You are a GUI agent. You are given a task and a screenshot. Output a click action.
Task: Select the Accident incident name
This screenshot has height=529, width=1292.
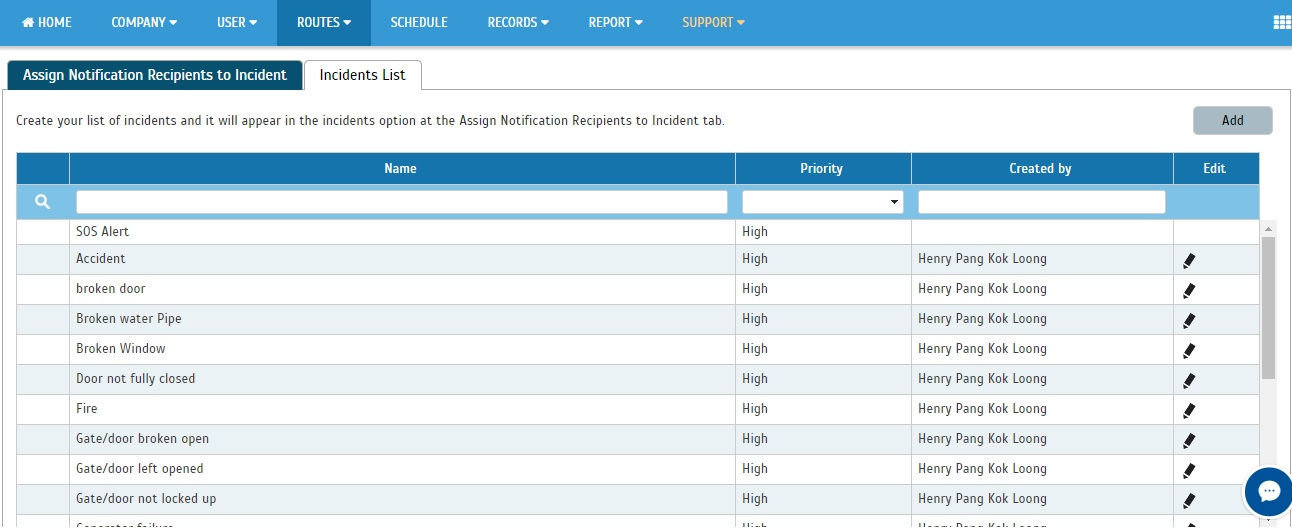101,258
